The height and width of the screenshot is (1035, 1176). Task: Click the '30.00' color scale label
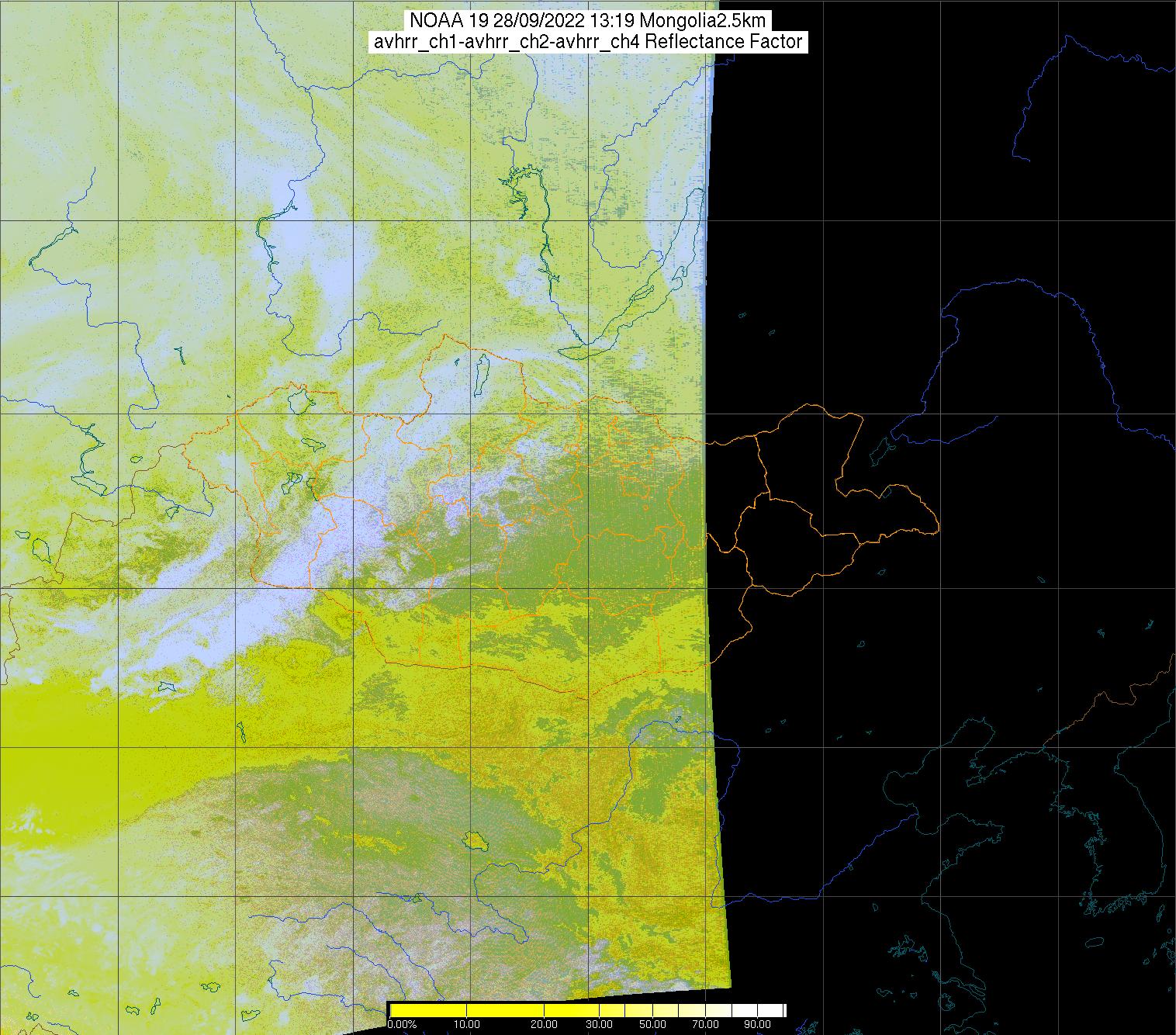click(599, 1026)
